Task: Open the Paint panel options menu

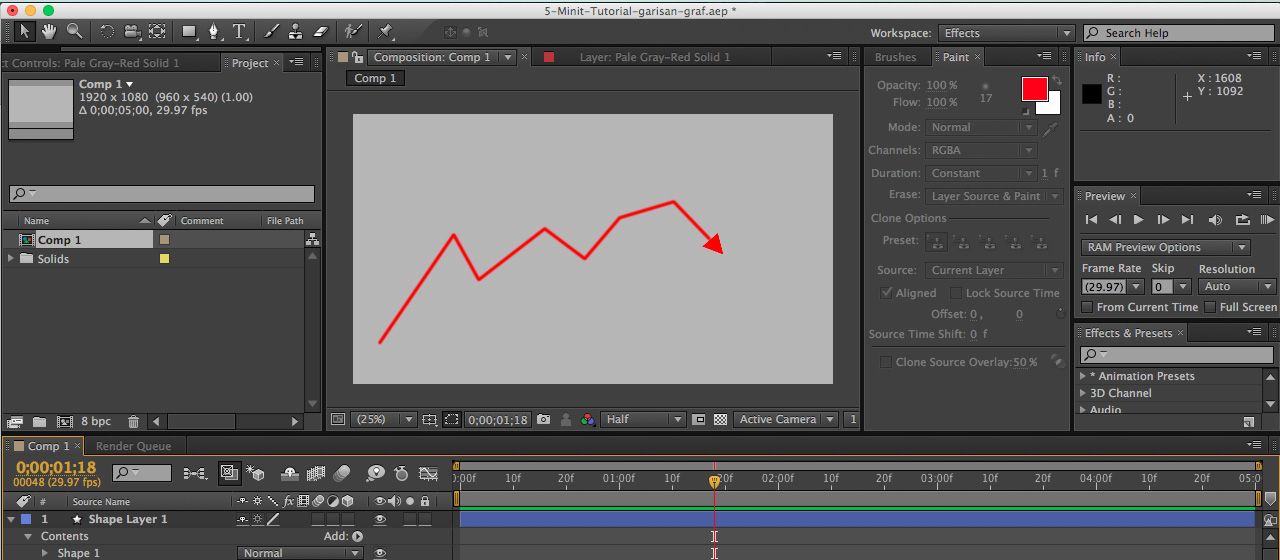Action: [1045, 57]
